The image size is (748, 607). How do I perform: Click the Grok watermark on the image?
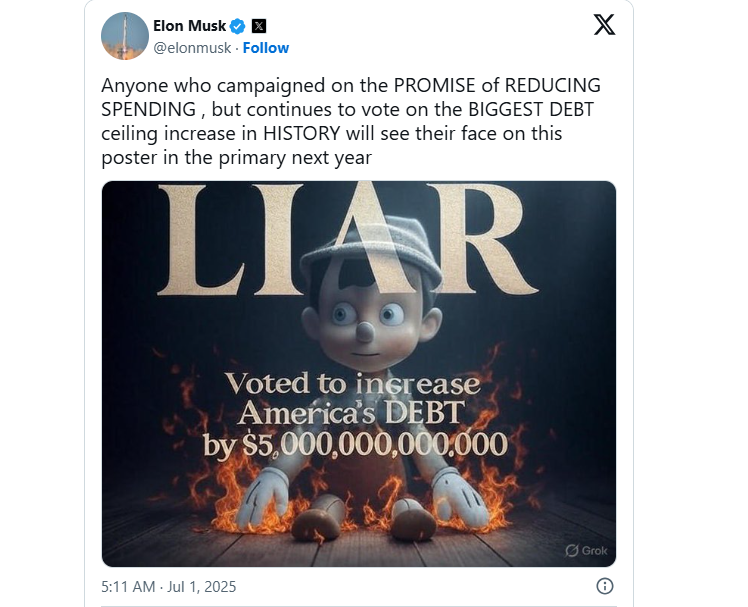coord(586,551)
